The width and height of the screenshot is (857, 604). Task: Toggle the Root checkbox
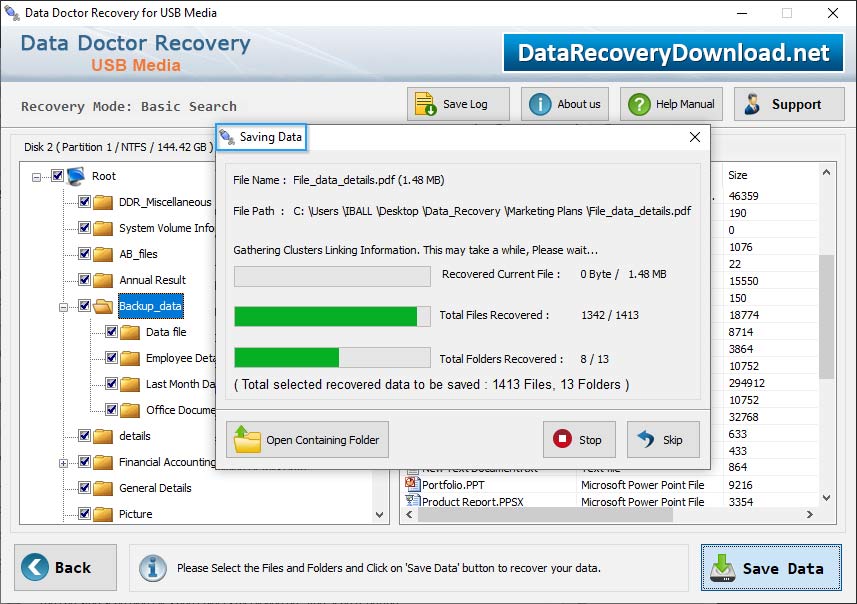pyautogui.click(x=57, y=175)
